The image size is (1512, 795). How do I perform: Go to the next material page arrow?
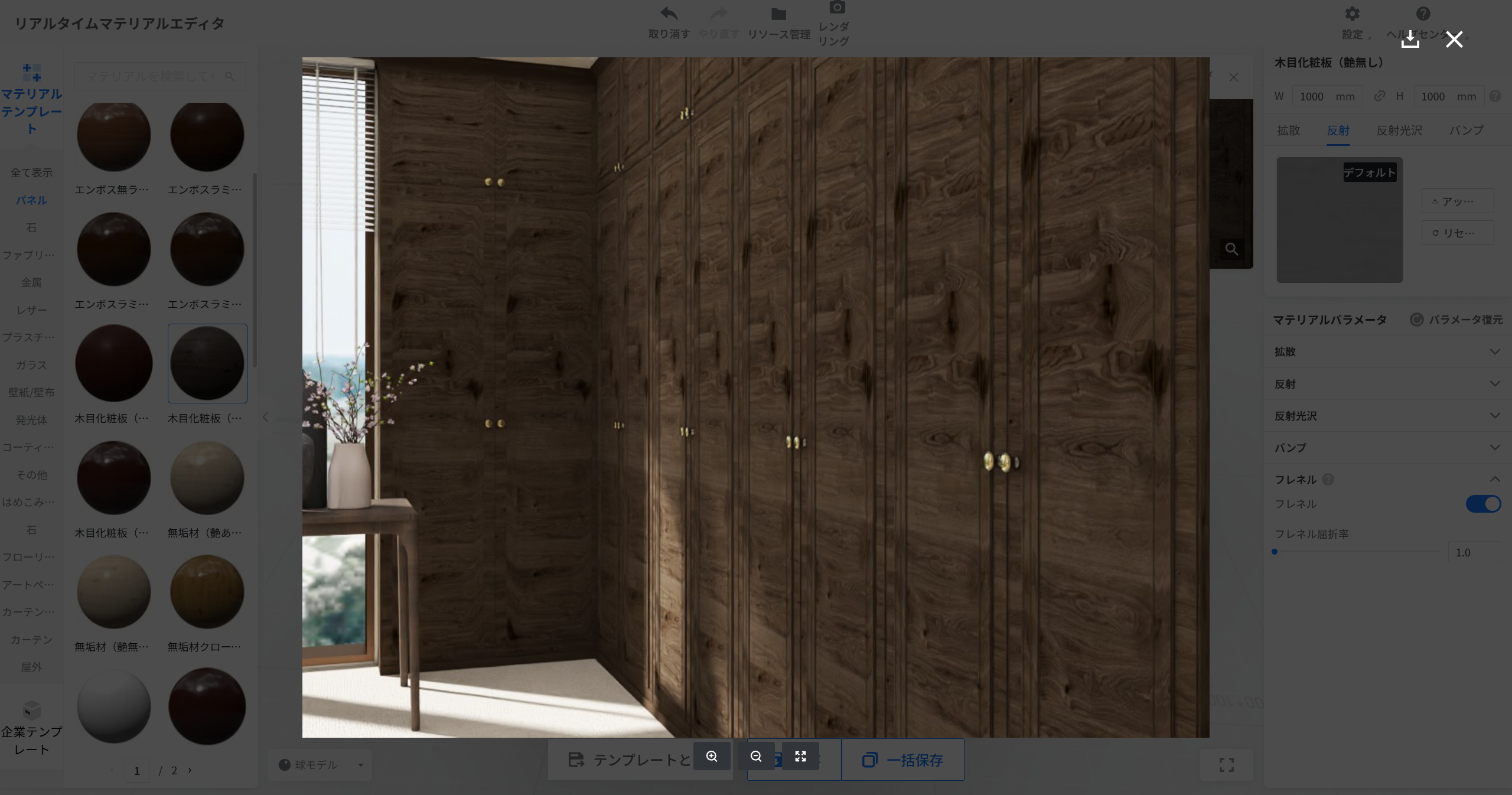point(190,770)
